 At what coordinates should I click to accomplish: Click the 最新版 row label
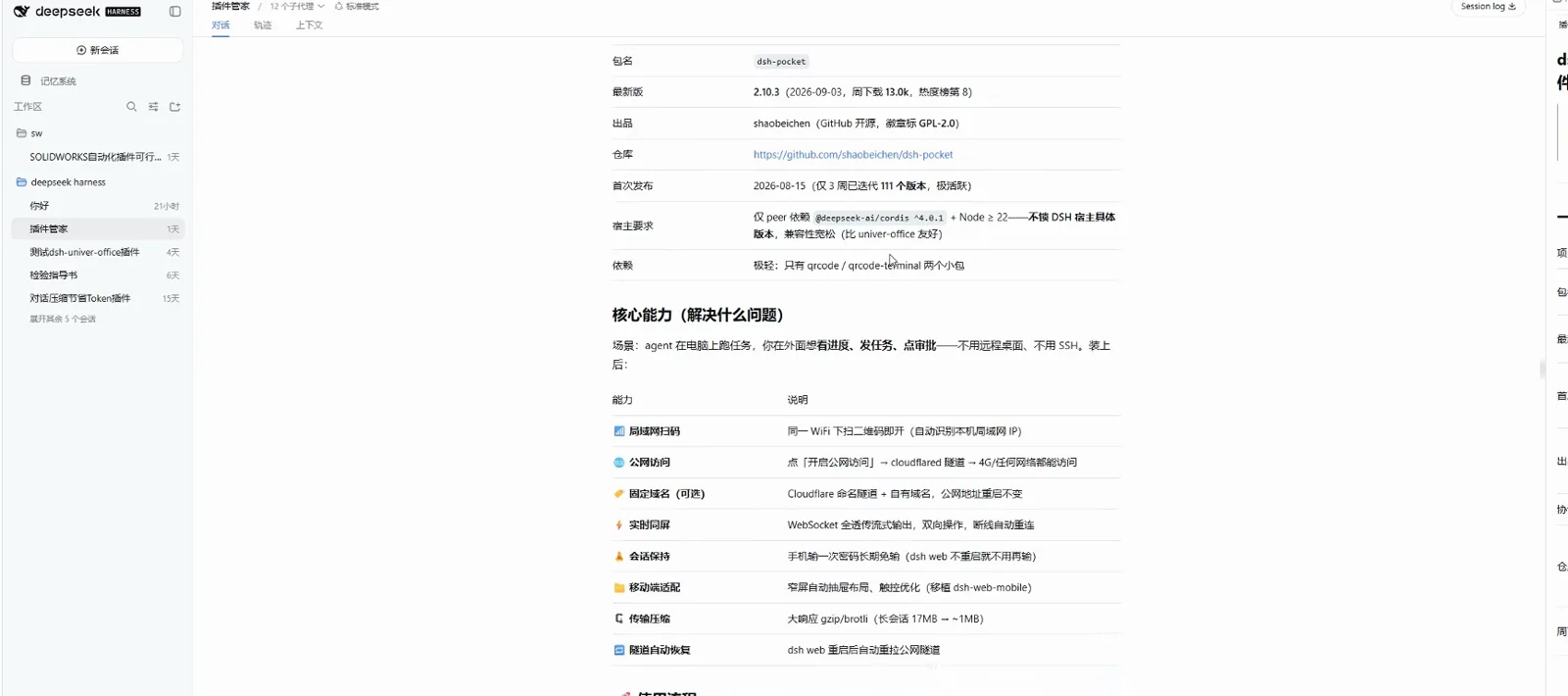627,92
